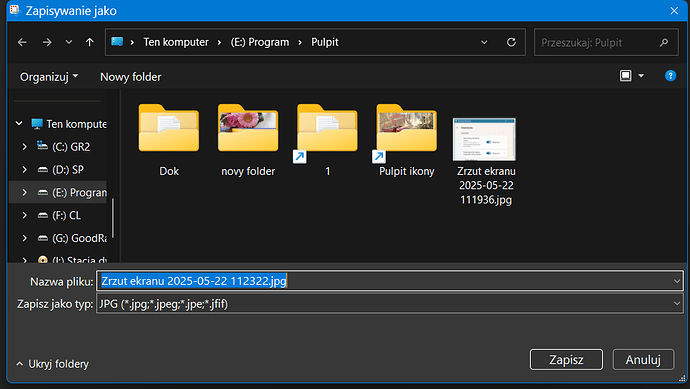Hide folders with Ukryj foldery
This screenshot has height=389, width=690.
tap(53, 364)
